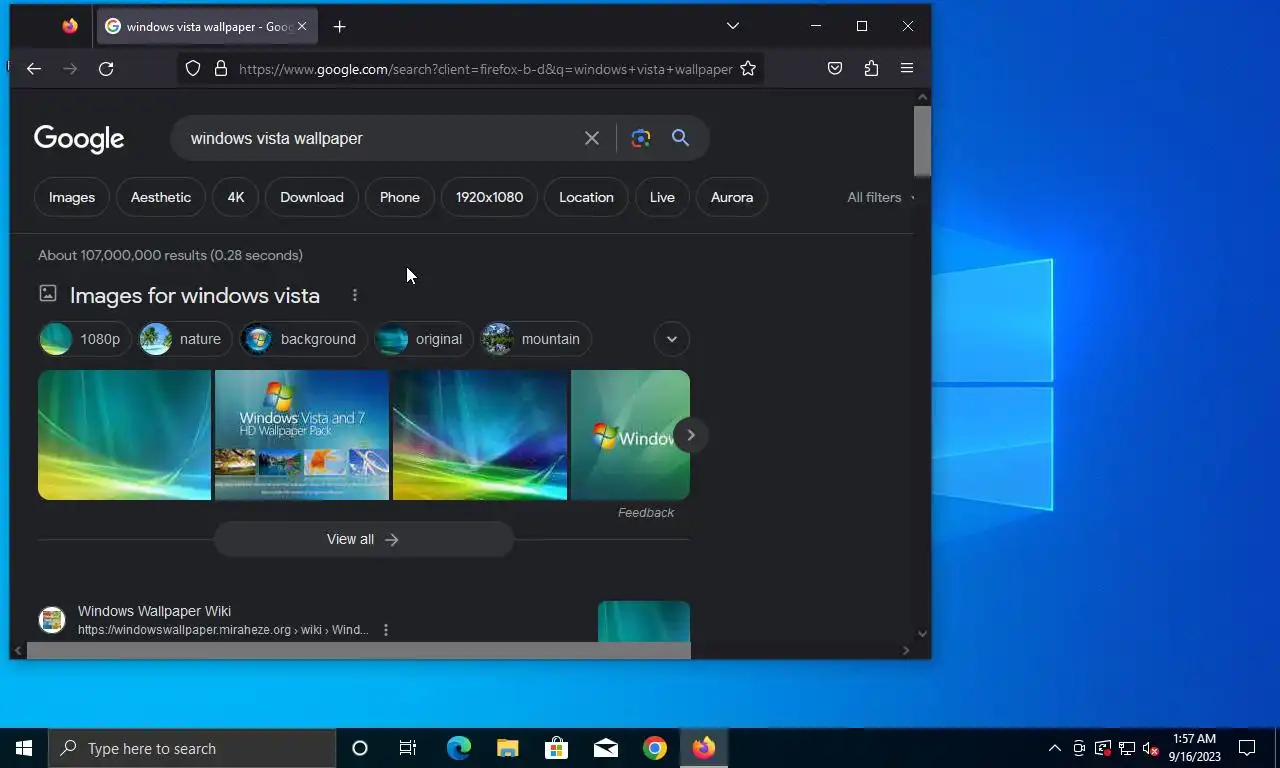Image resolution: width=1280 pixels, height=768 pixels.
Task: Select the 1920x1080 filter chip
Action: 489,197
